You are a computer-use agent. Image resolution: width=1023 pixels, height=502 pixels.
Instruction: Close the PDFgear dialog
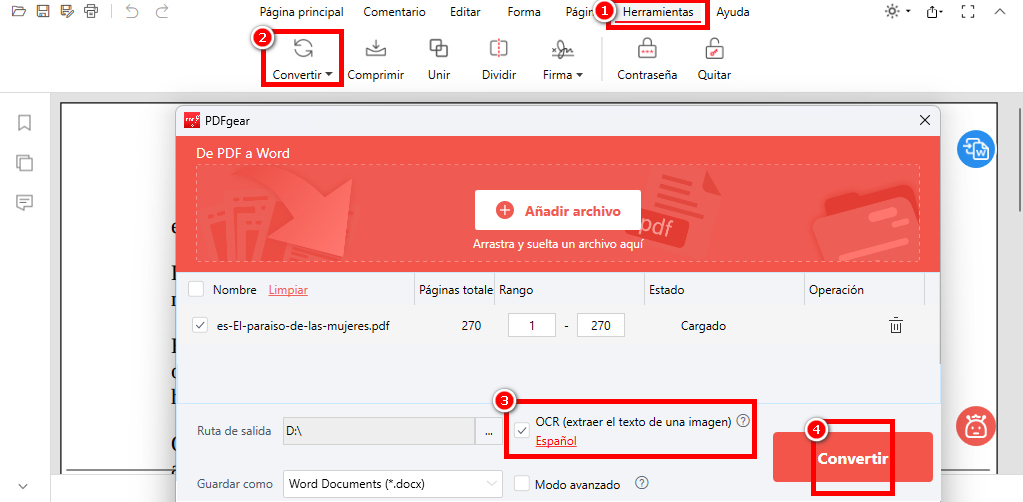[924, 120]
